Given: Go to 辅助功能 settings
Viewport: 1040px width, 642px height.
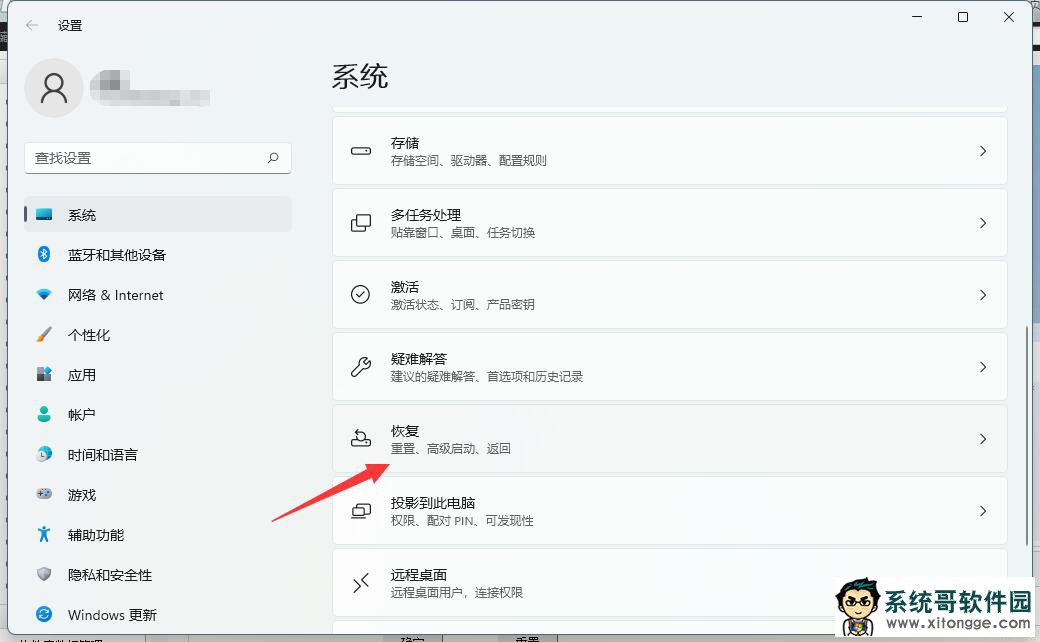Looking at the screenshot, I should click(x=158, y=535).
